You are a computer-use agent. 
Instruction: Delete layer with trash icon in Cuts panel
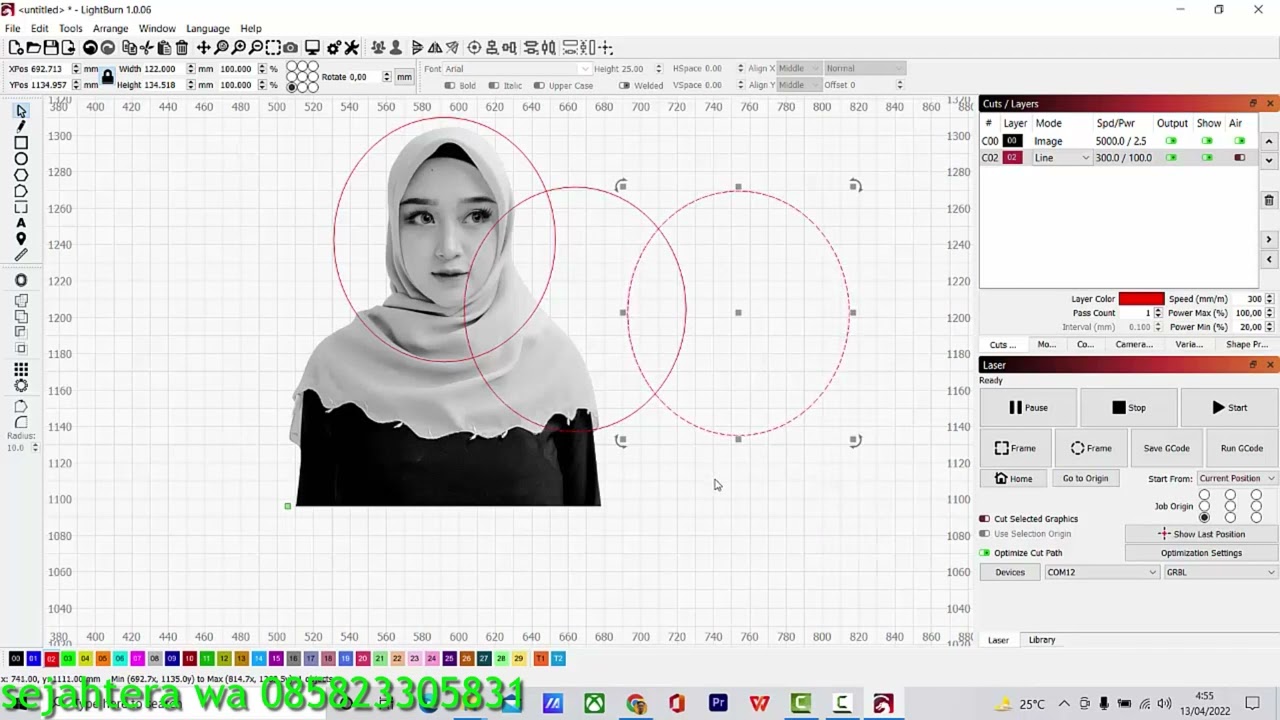[1269, 201]
